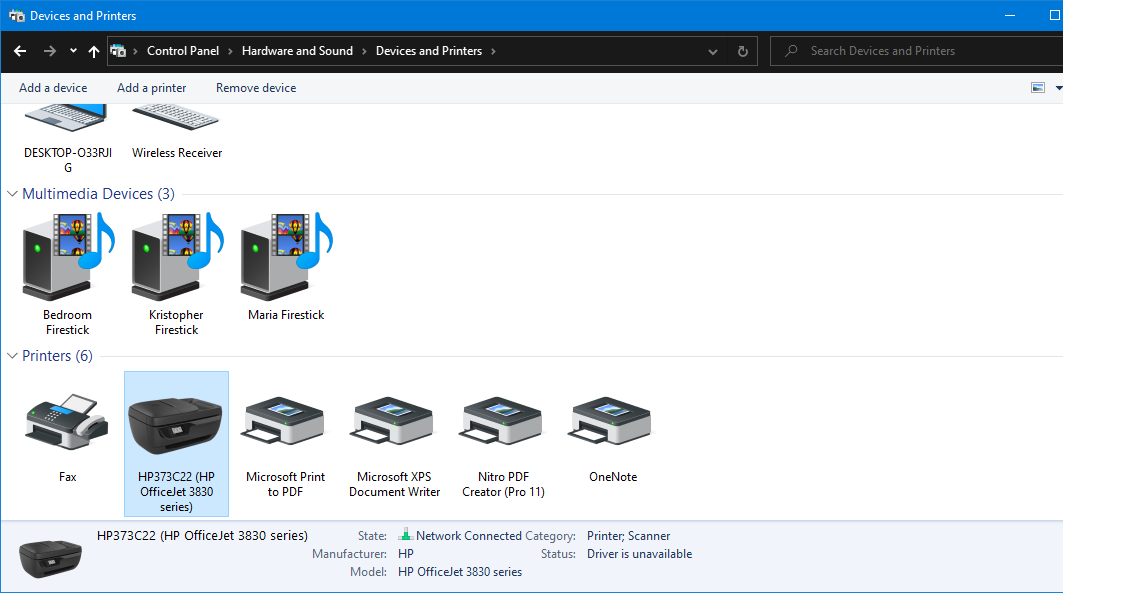
Task: Maximize the Devices and Printers window
Action: click(1054, 15)
